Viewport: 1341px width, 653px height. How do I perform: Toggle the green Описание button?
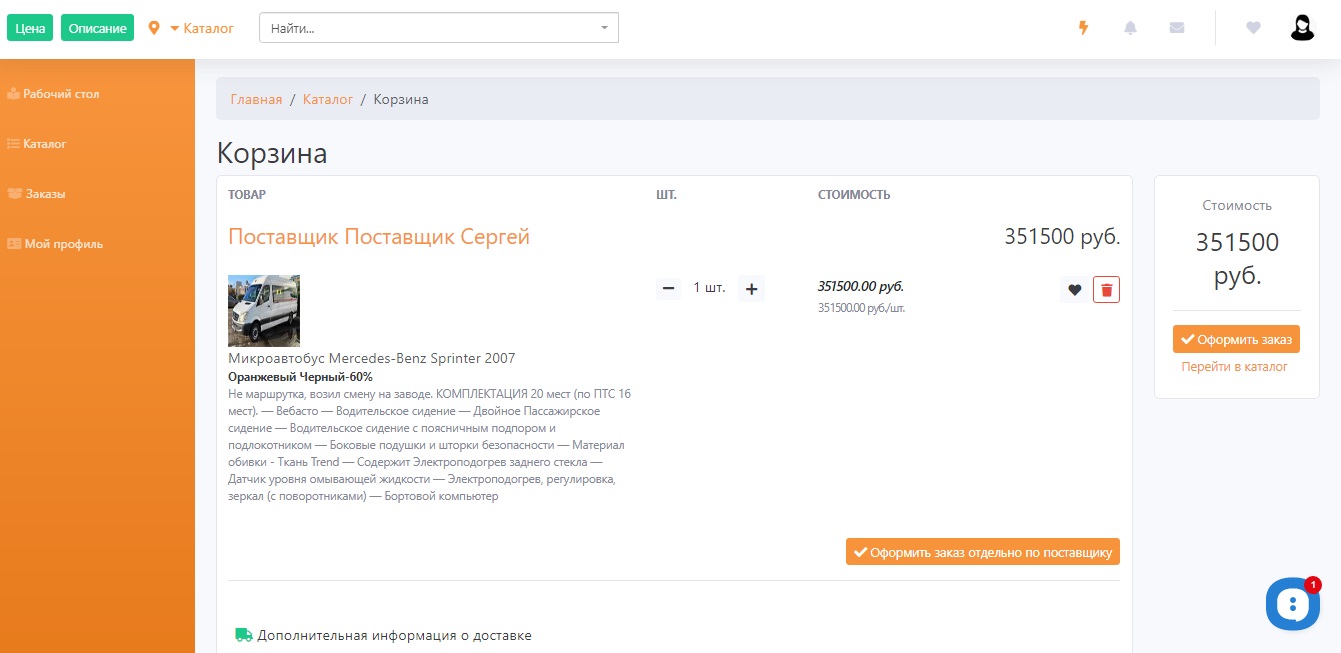[x=97, y=28]
